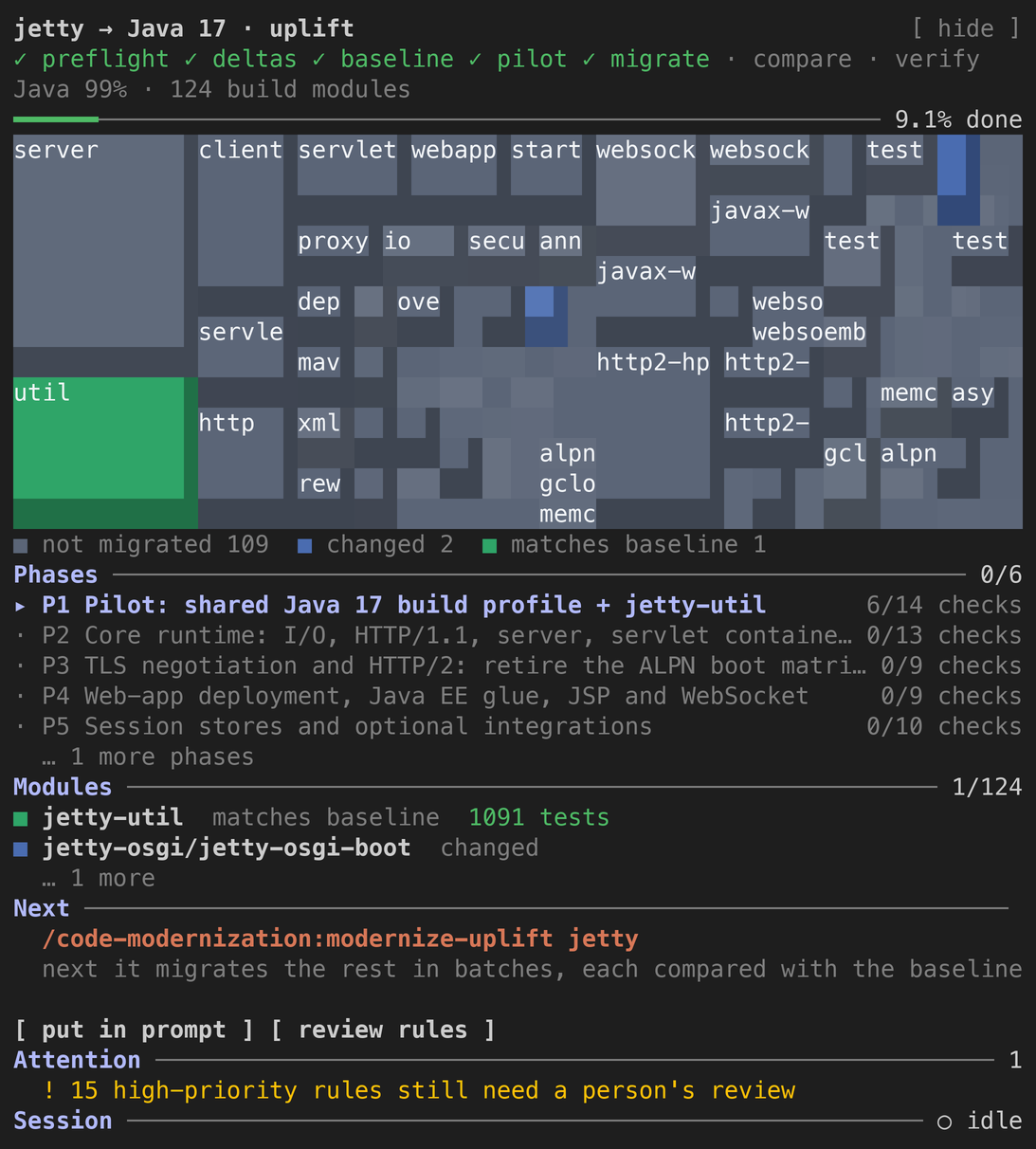Select the verify stage
This screenshot has height=1149, width=1036.
point(936,59)
